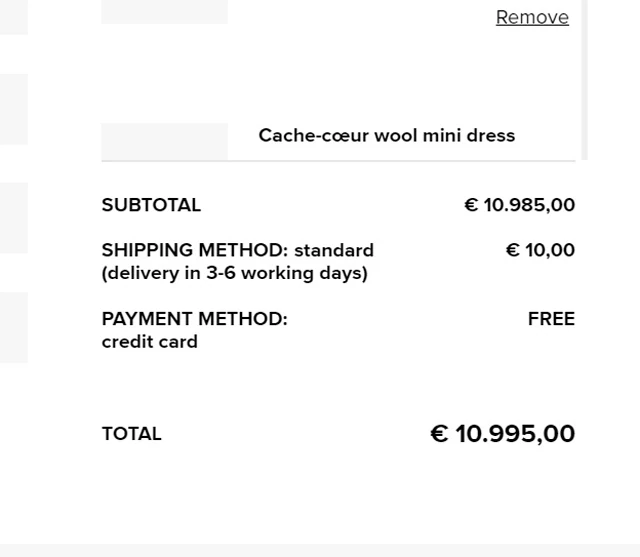The image size is (640, 557).
Task: Click the FREE payment fee value
Action: [551, 319]
